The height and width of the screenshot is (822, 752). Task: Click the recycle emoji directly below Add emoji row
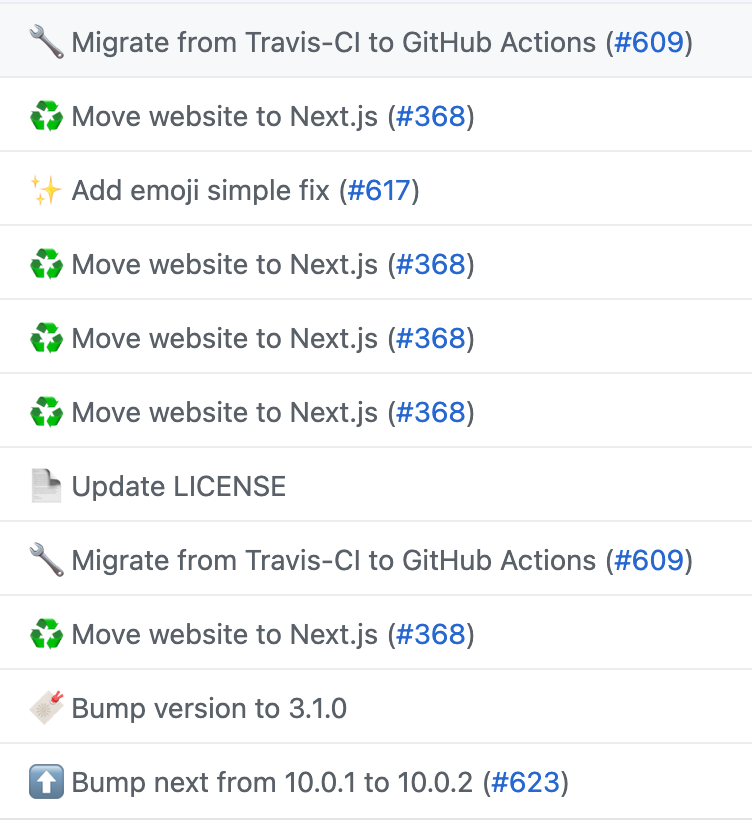(x=47, y=264)
